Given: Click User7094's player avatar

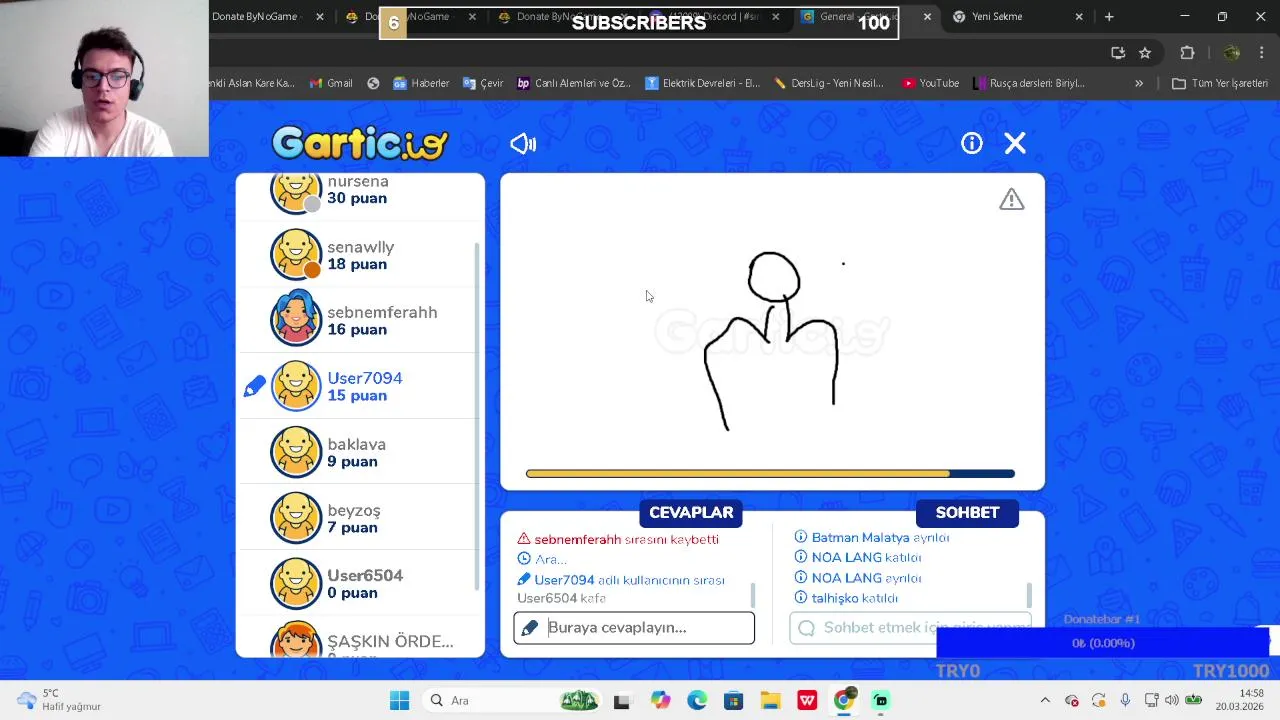Looking at the screenshot, I should click(x=296, y=386).
